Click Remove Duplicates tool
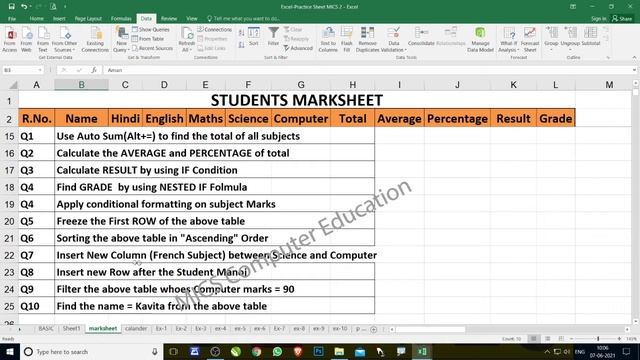Screen dimensions: 640x360 coord(367,40)
